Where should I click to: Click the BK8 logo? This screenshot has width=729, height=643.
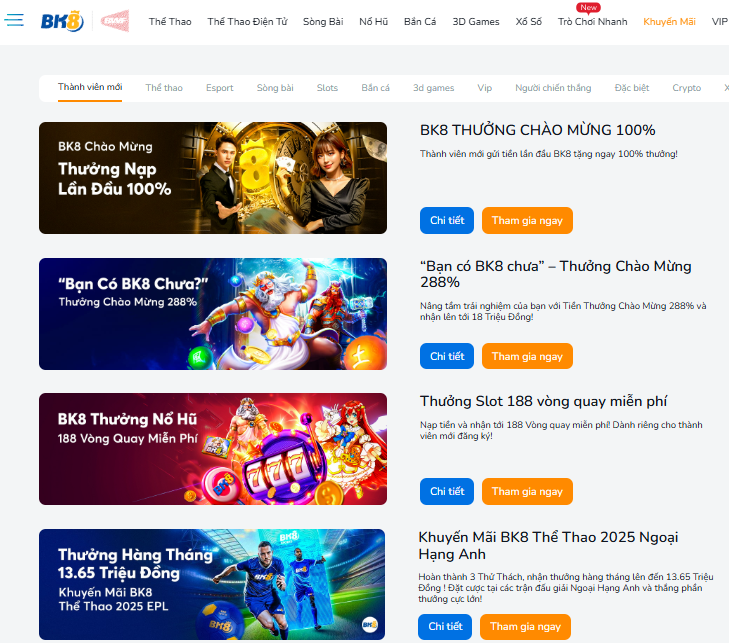62,21
